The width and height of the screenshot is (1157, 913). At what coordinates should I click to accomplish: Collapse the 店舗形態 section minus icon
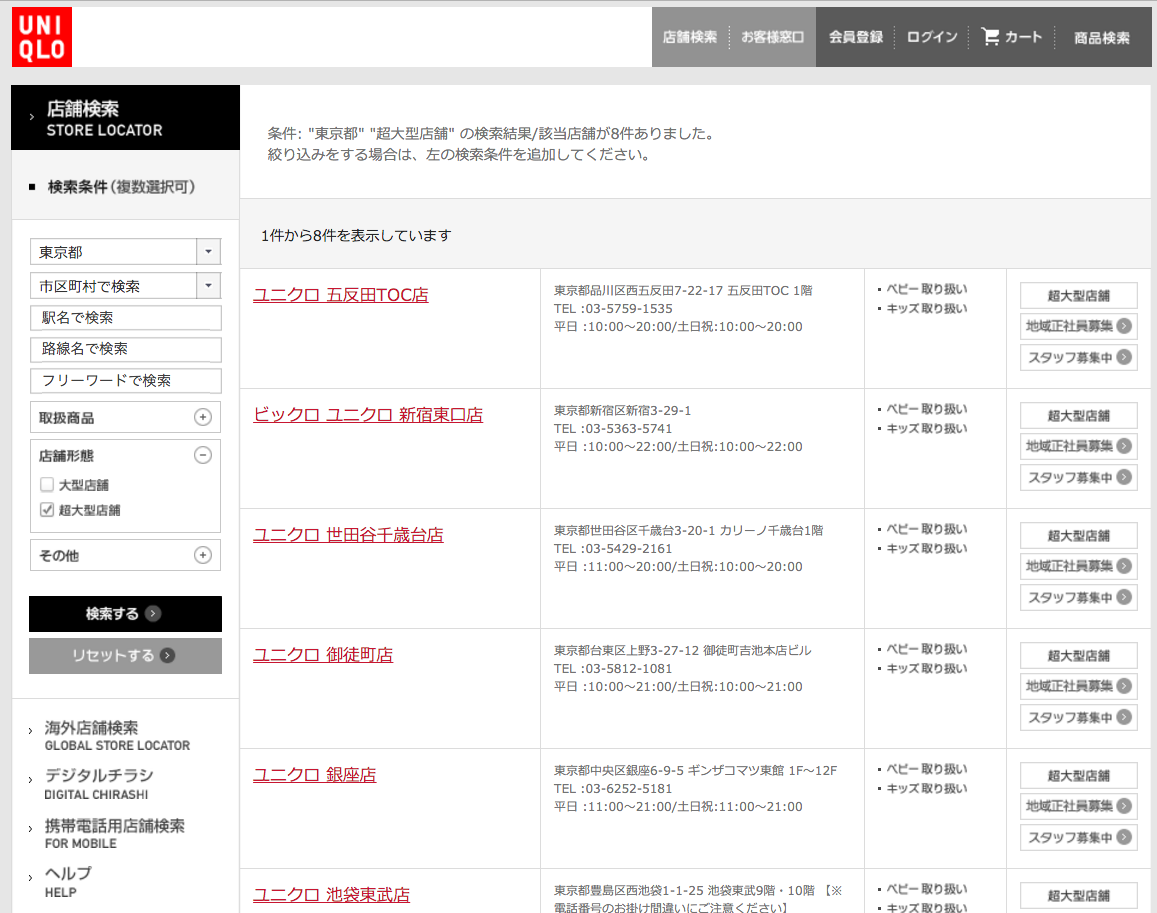(203, 455)
